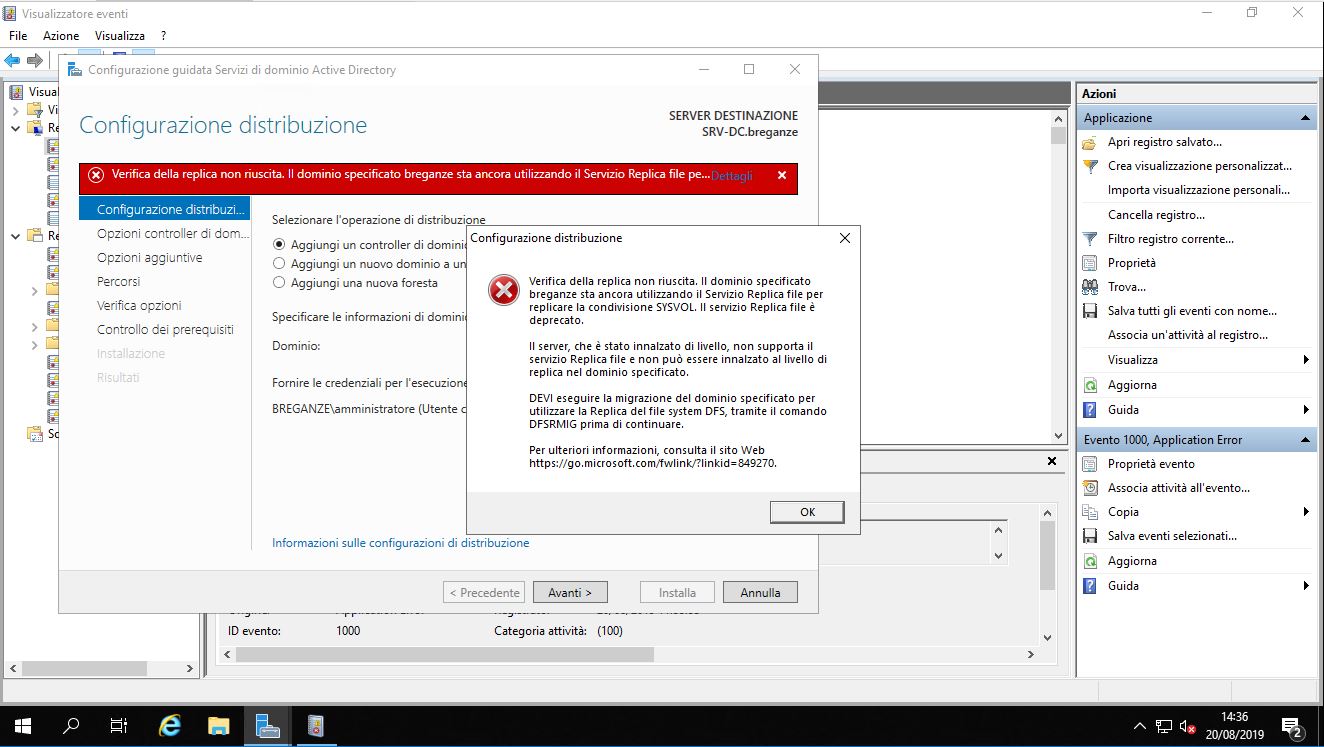Click Salva eventi selezionati icon
Image resolution: width=1324 pixels, height=747 pixels.
point(1090,536)
